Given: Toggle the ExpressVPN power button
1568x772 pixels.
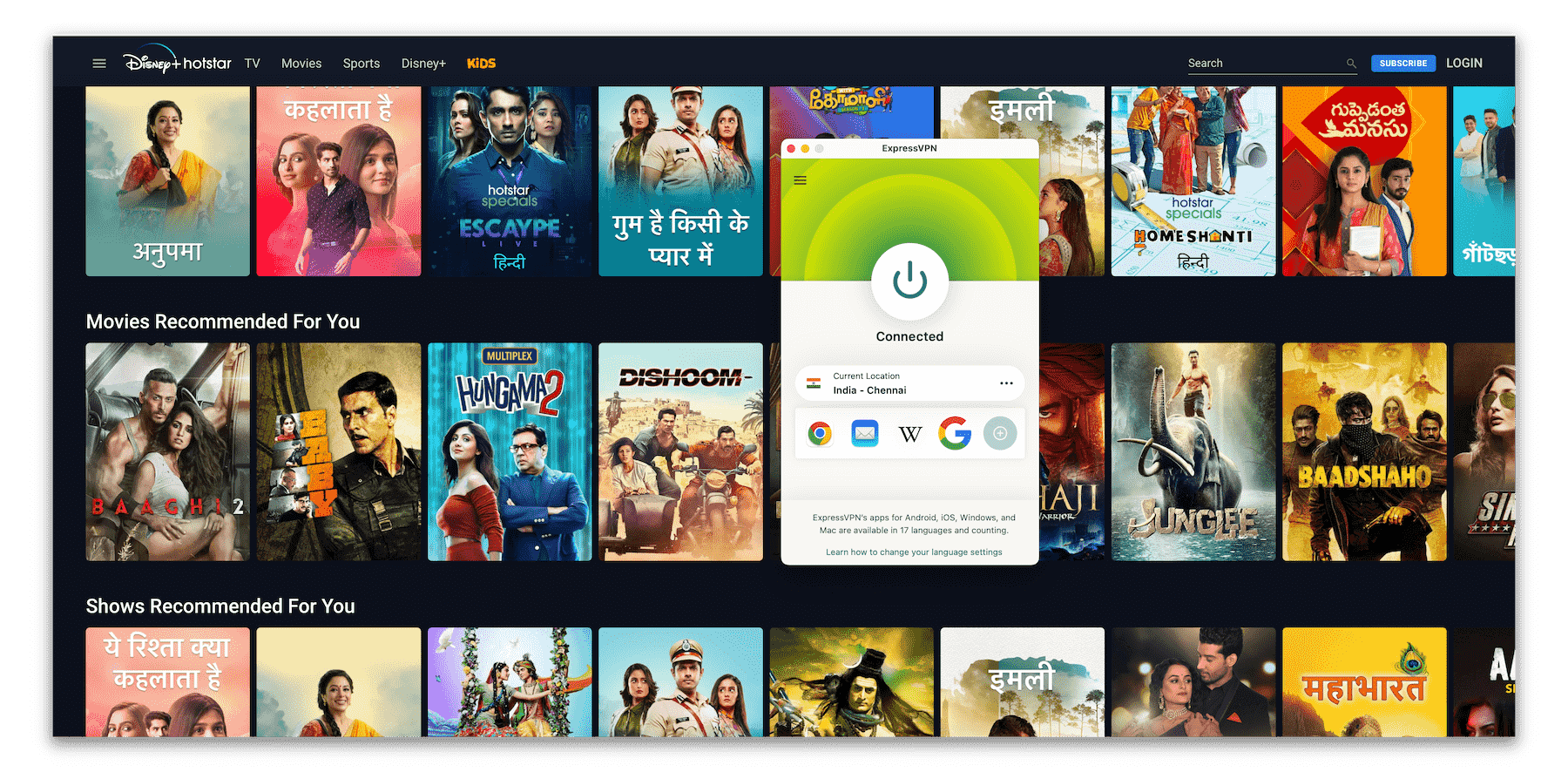Looking at the screenshot, I should click(909, 281).
